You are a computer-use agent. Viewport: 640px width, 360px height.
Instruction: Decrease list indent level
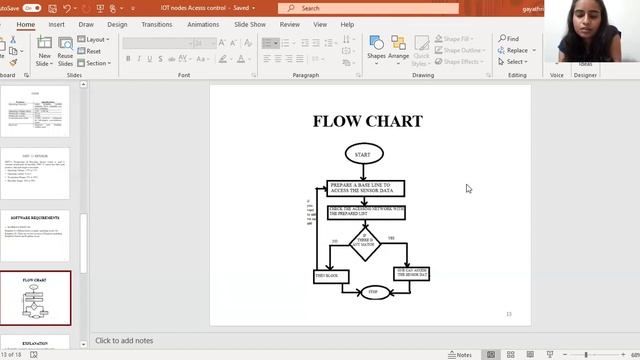(305, 43)
